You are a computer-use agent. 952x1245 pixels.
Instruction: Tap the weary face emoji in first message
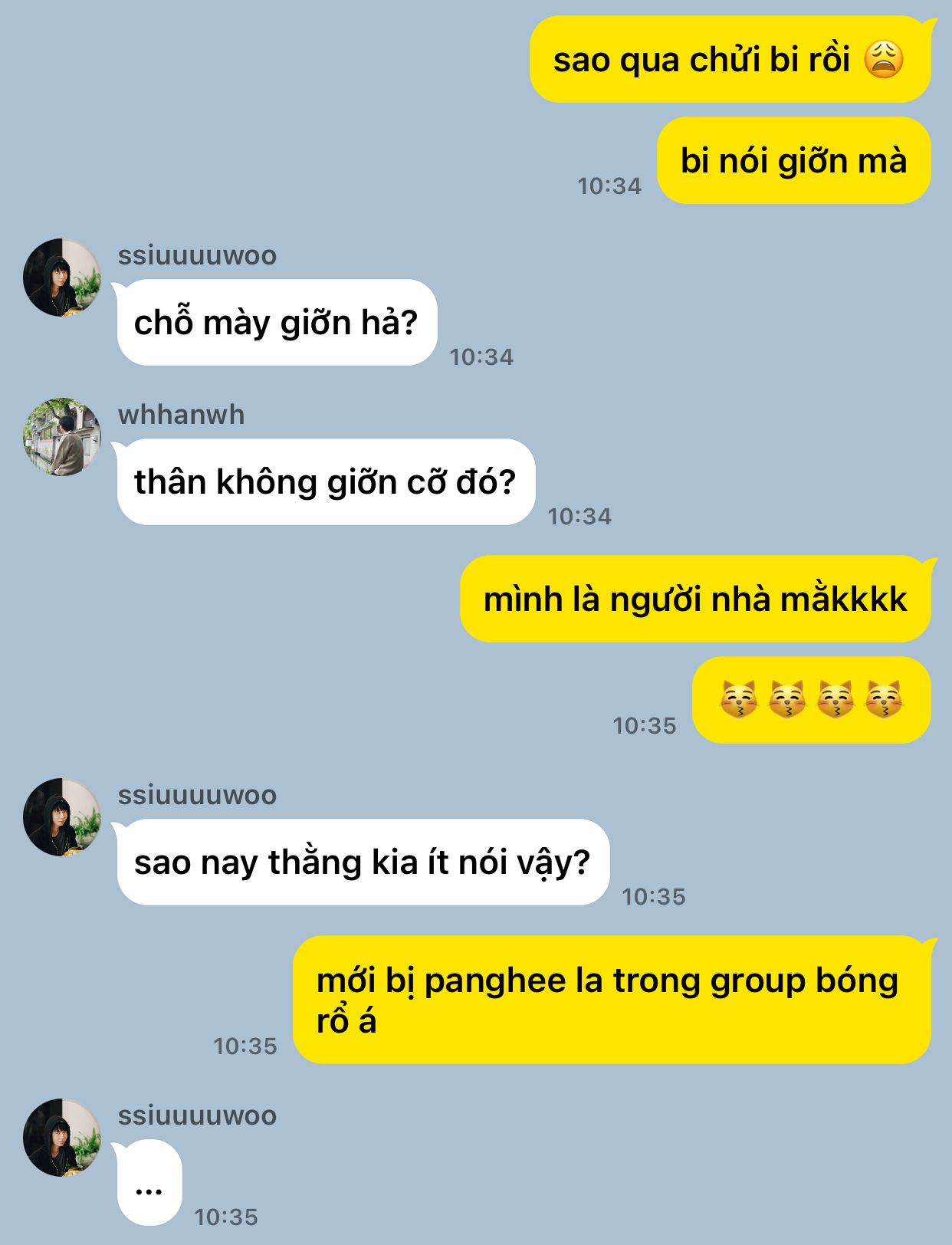click(884, 60)
